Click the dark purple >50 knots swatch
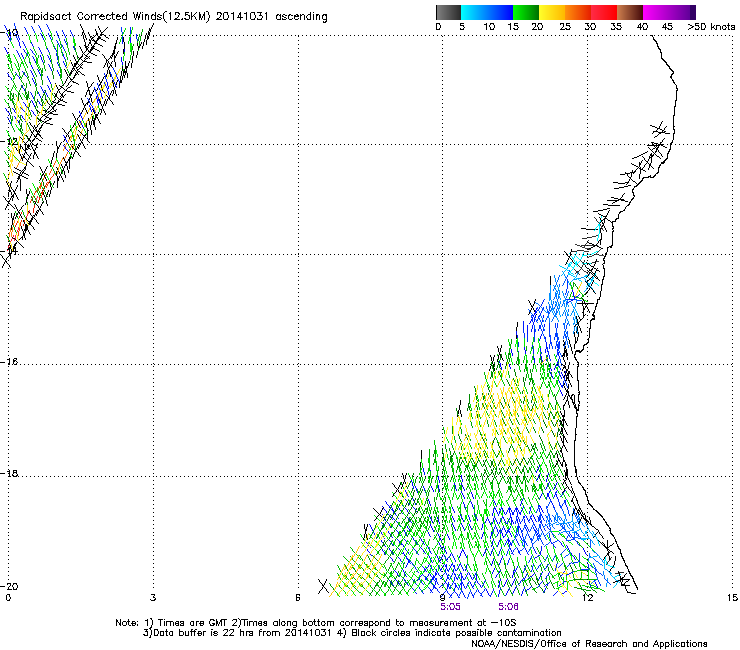Image resolution: width=740 pixels, height=650 pixels. pyautogui.click(x=692, y=12)
